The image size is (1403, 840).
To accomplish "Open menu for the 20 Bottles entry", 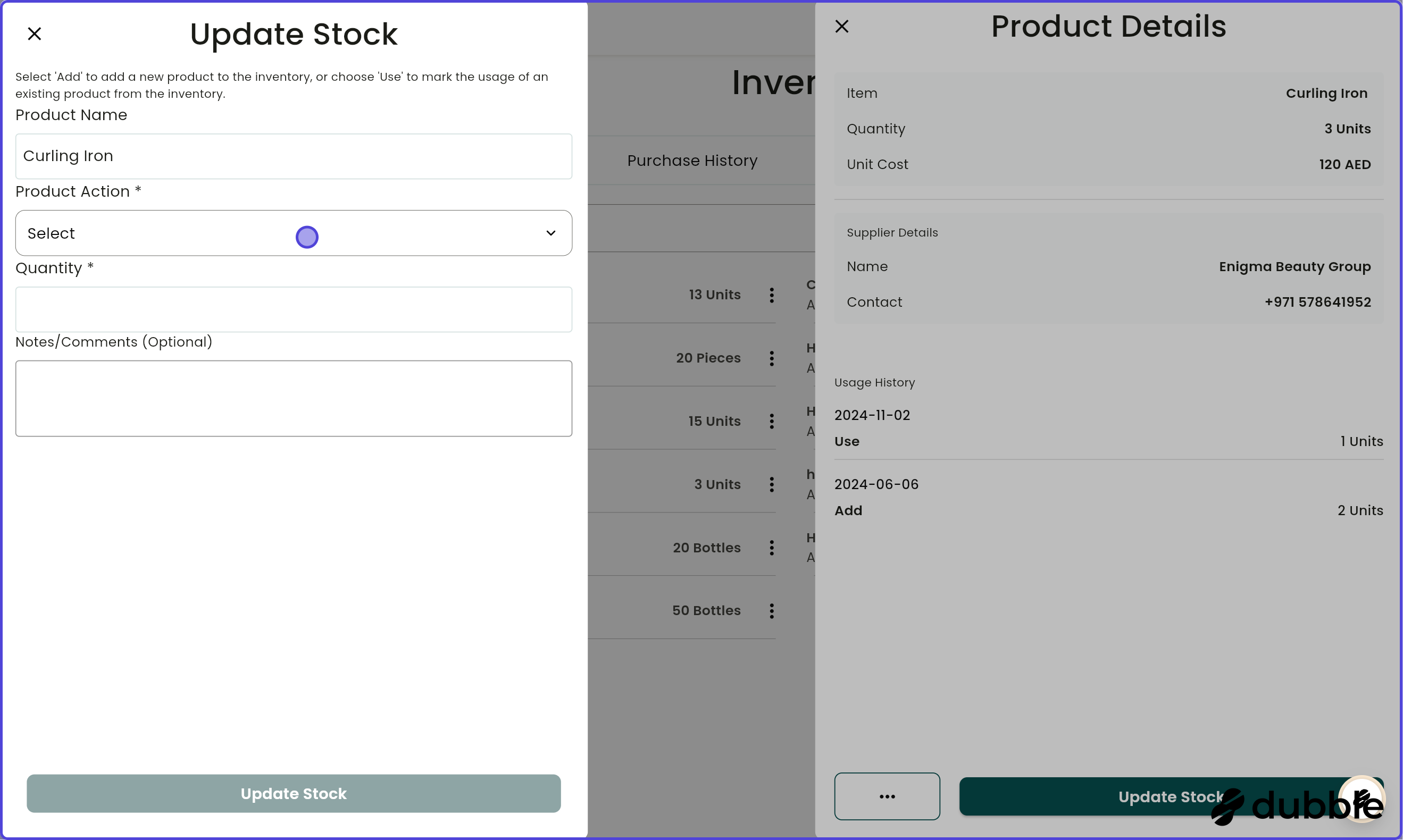I will tap(771, 548).
